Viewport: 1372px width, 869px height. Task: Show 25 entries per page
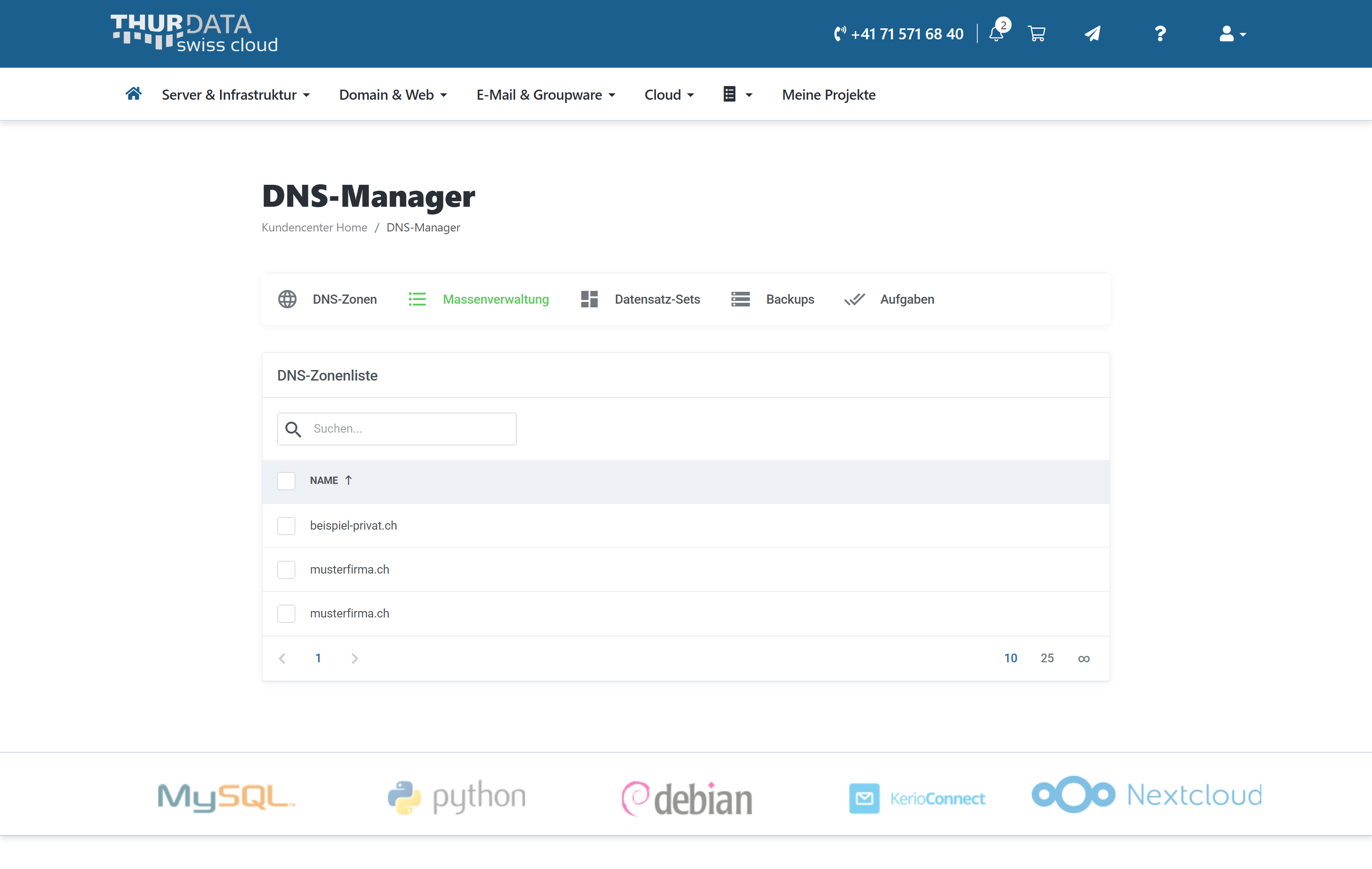coord(1047,658)
